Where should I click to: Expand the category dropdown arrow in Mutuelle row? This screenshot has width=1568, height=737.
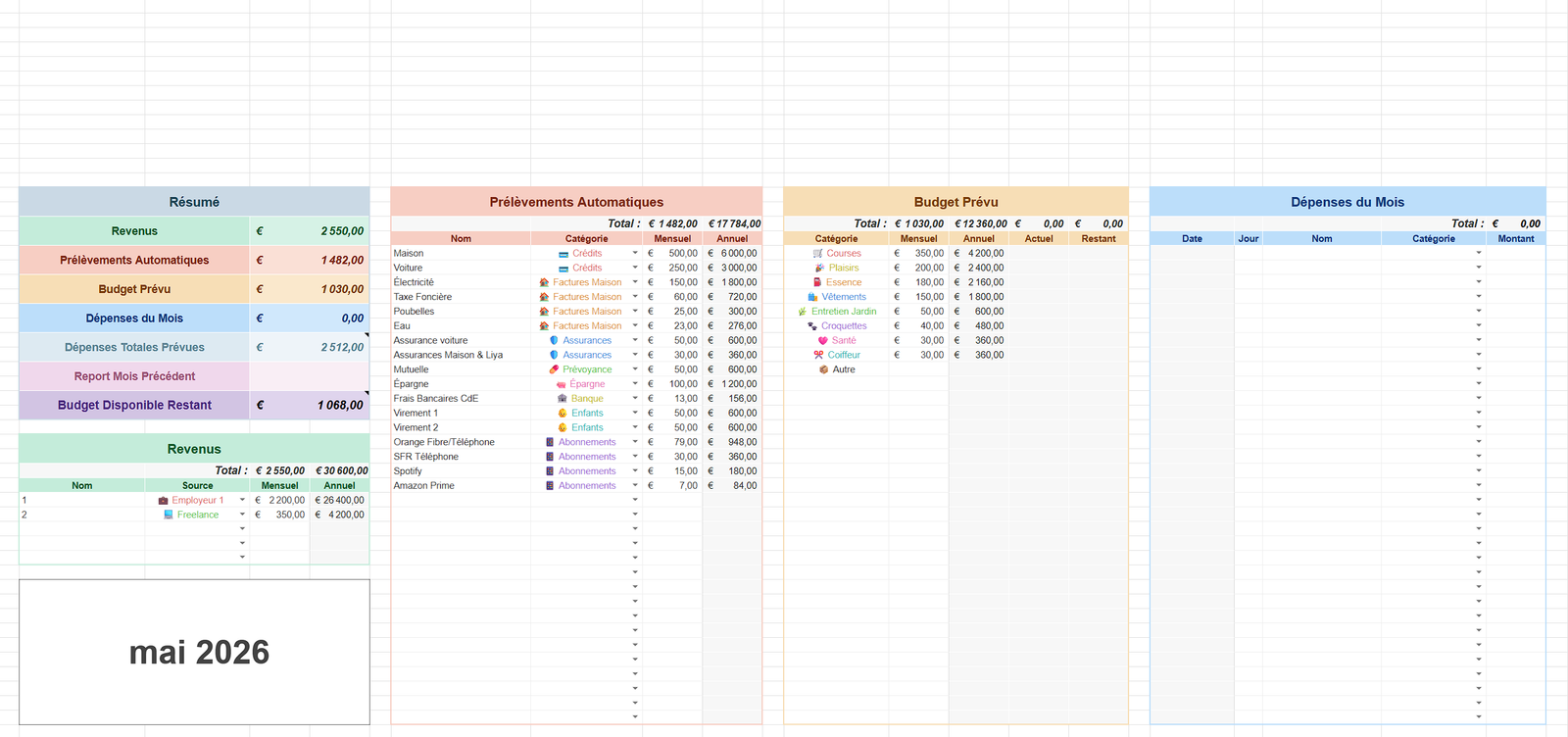[635, 369]
